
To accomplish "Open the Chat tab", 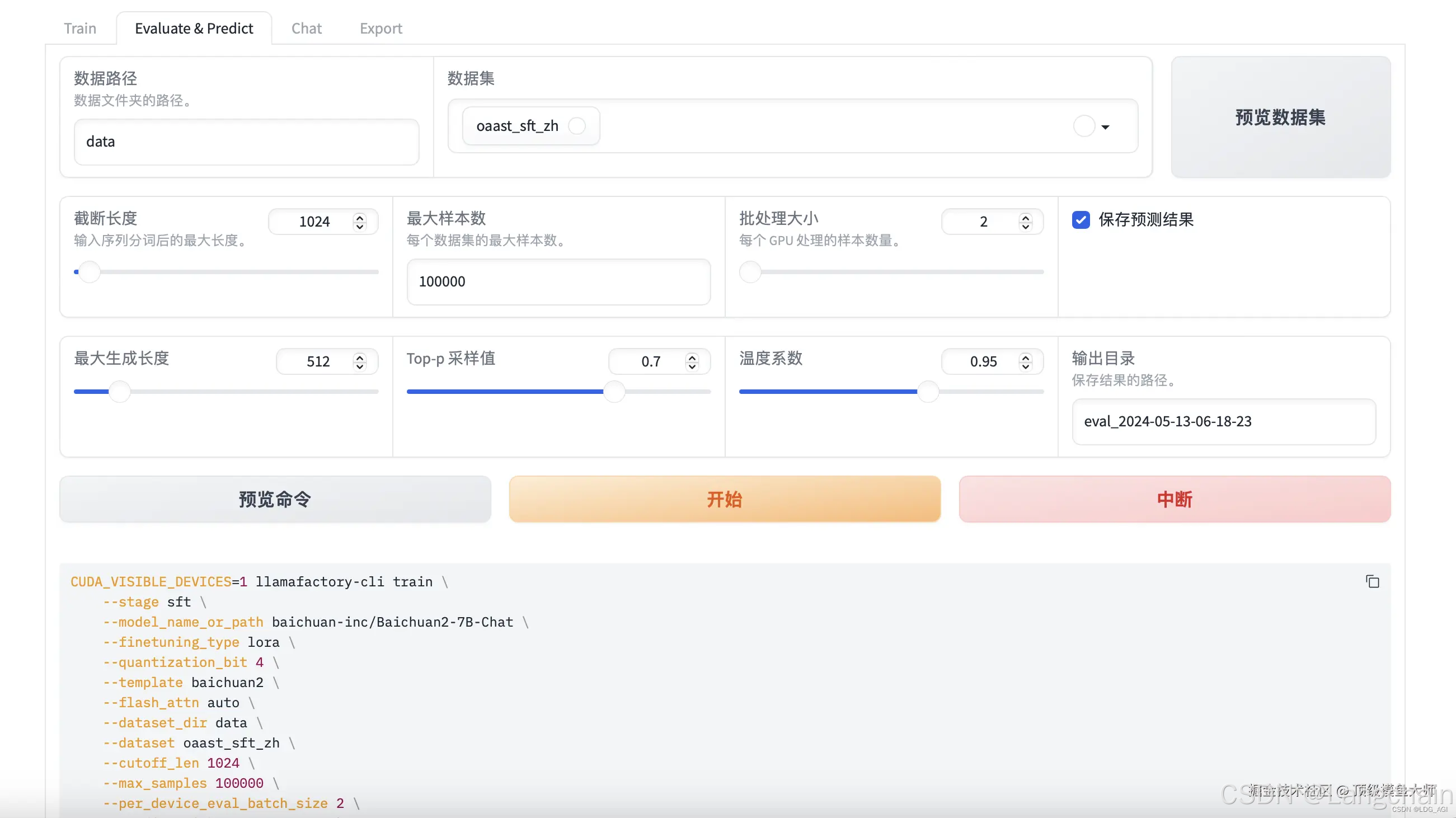I will coord(306,29).
